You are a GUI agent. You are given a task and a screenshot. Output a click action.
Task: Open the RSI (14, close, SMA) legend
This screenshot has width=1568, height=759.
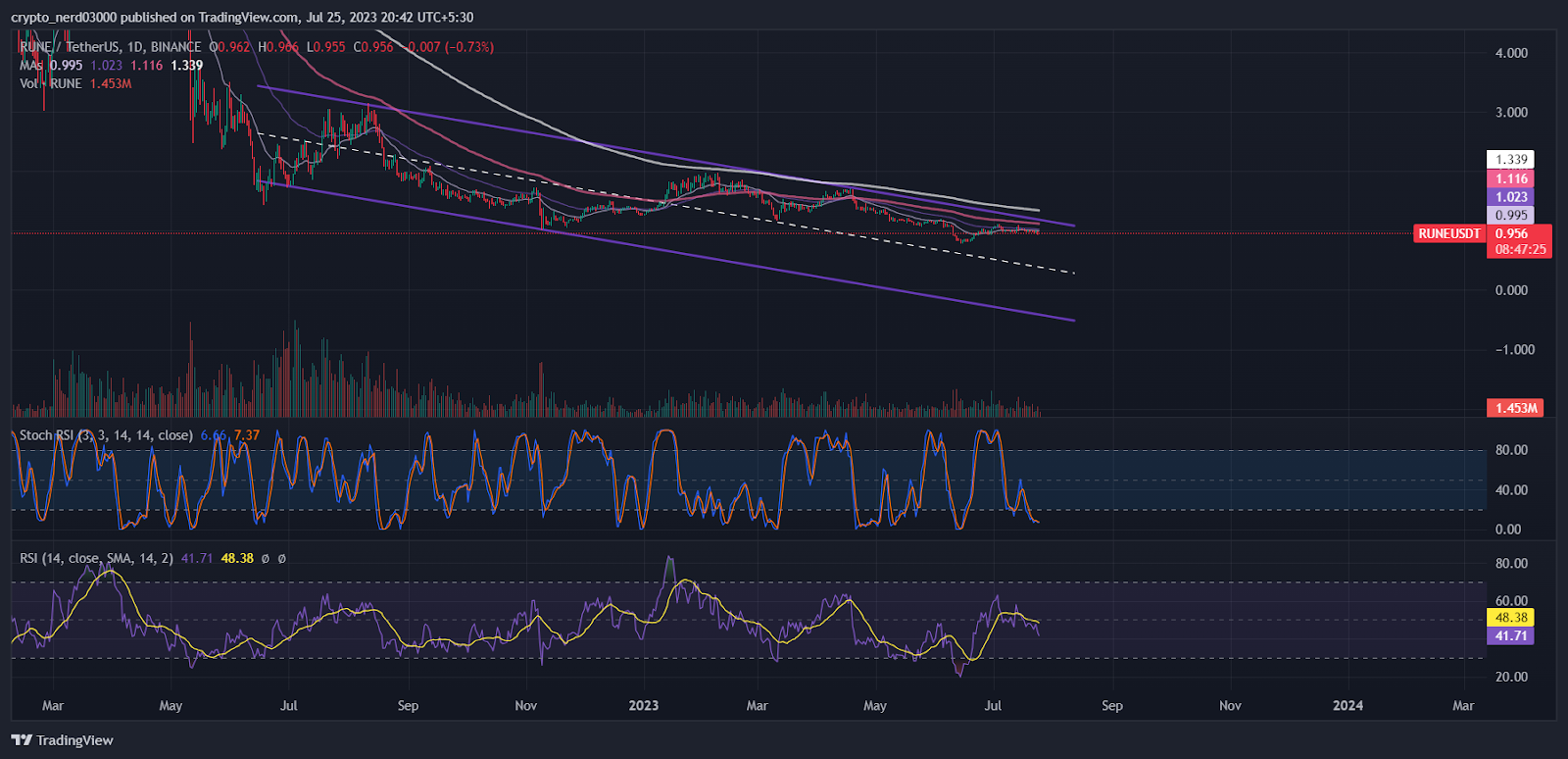coord(96,558)
